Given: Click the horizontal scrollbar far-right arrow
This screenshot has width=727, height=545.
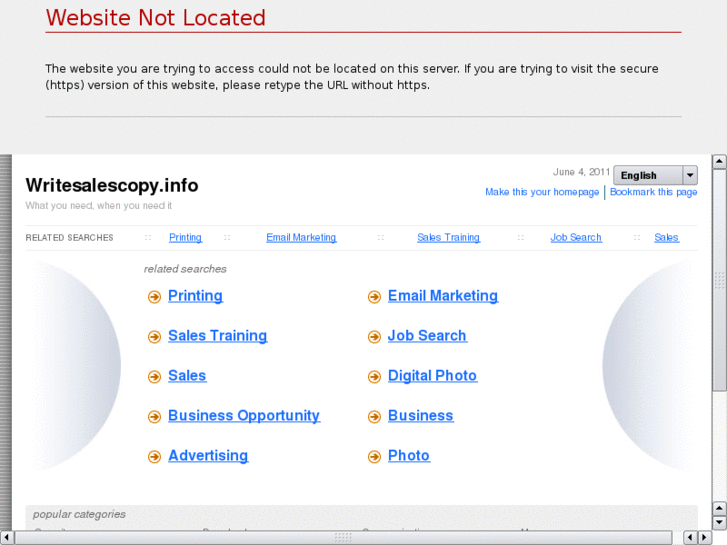Looking at the screenshot, I should (705, 538).
